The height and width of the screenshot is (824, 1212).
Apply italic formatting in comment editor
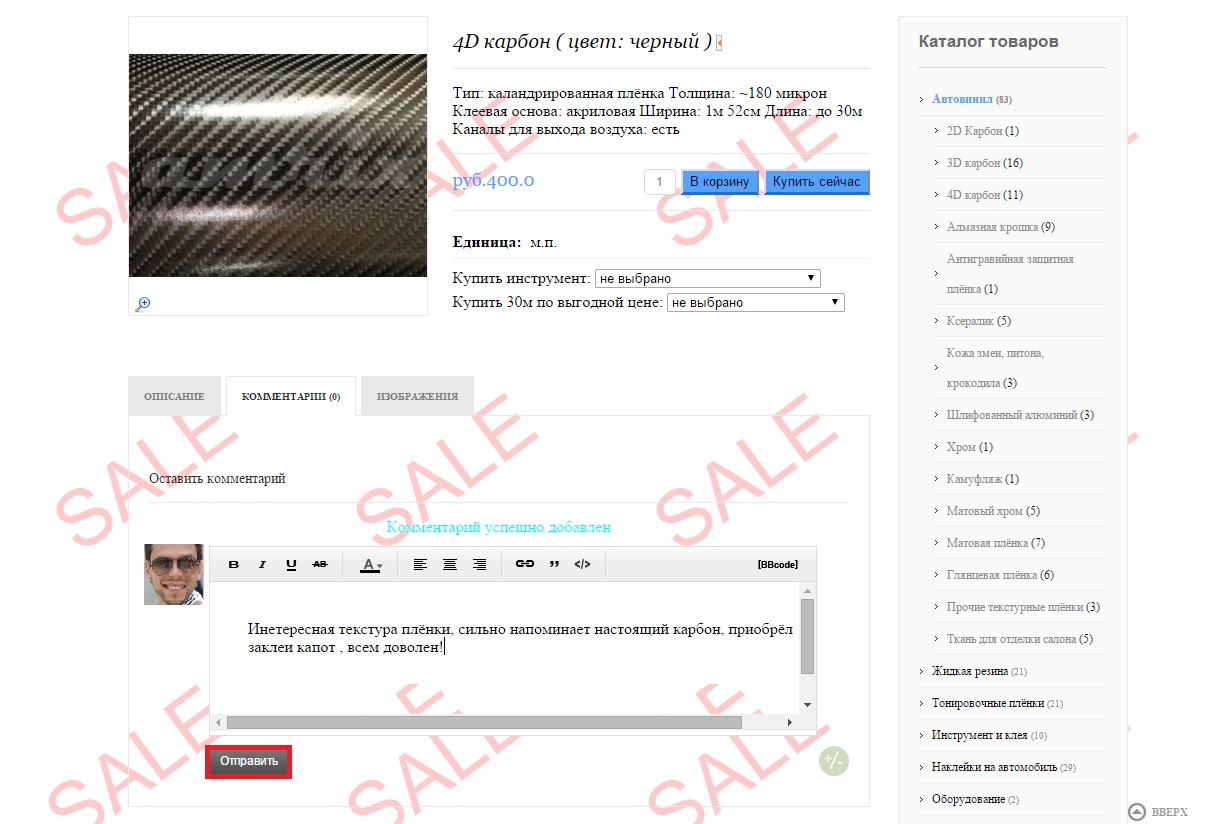(x=263, y=564)
